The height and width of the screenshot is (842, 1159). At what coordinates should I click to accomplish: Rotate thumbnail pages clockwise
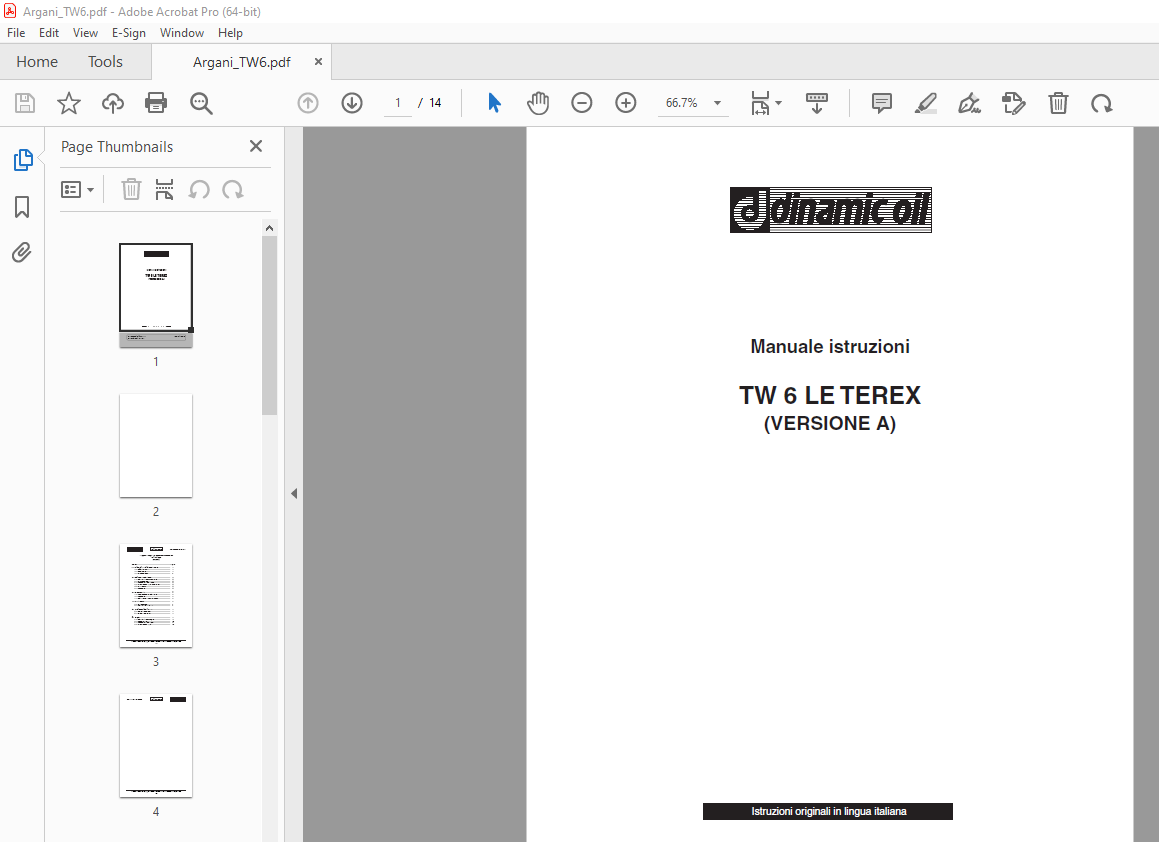click(233, 190)
